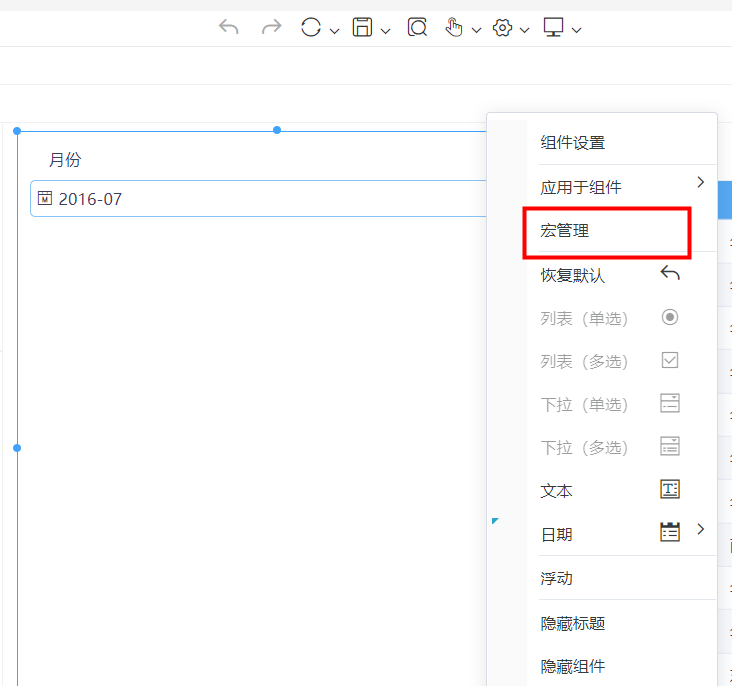The image size is (732, 686).
Task: Open the monitor display dropdown arrow
Action: [577, 31]
